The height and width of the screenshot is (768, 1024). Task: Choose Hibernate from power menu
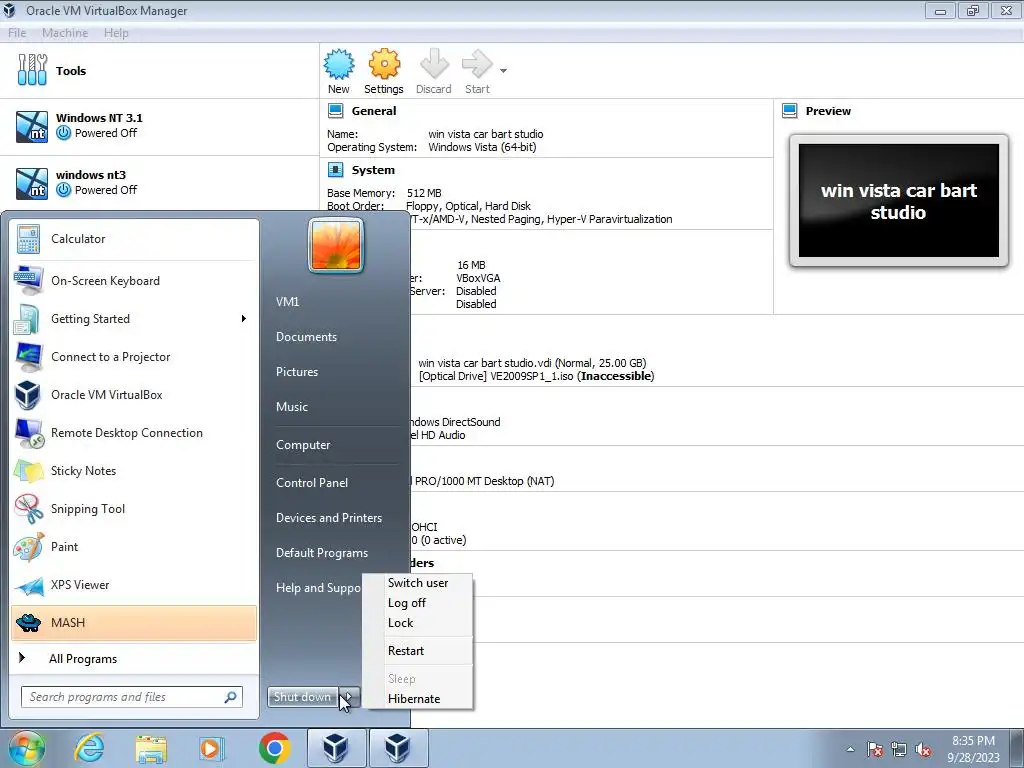pos(418,699)
